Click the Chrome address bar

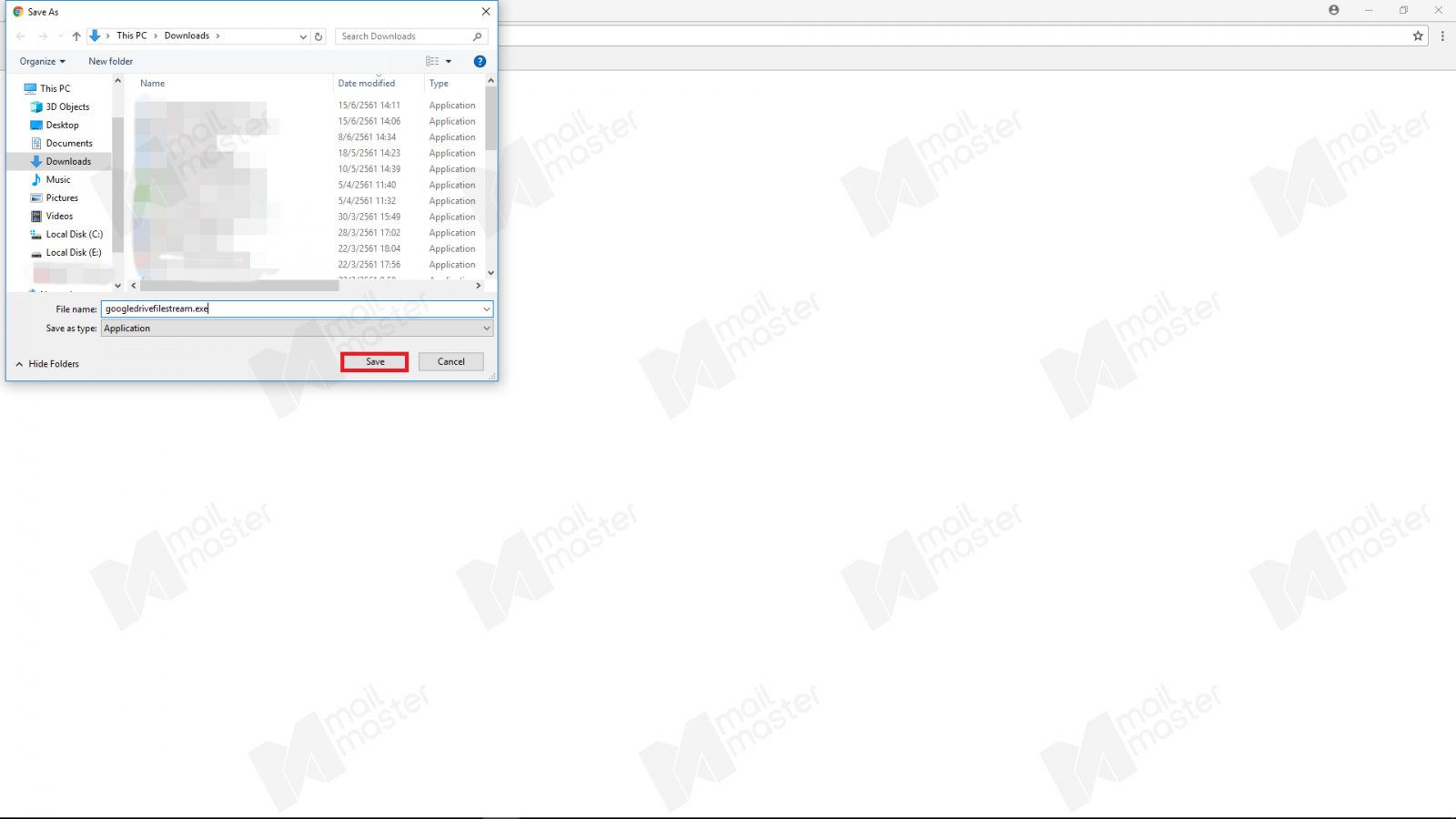954,36
